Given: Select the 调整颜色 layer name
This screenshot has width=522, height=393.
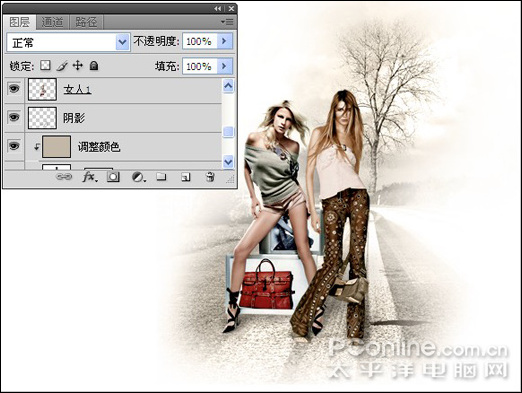Looking at the screenshot, I should coord(99,147).
